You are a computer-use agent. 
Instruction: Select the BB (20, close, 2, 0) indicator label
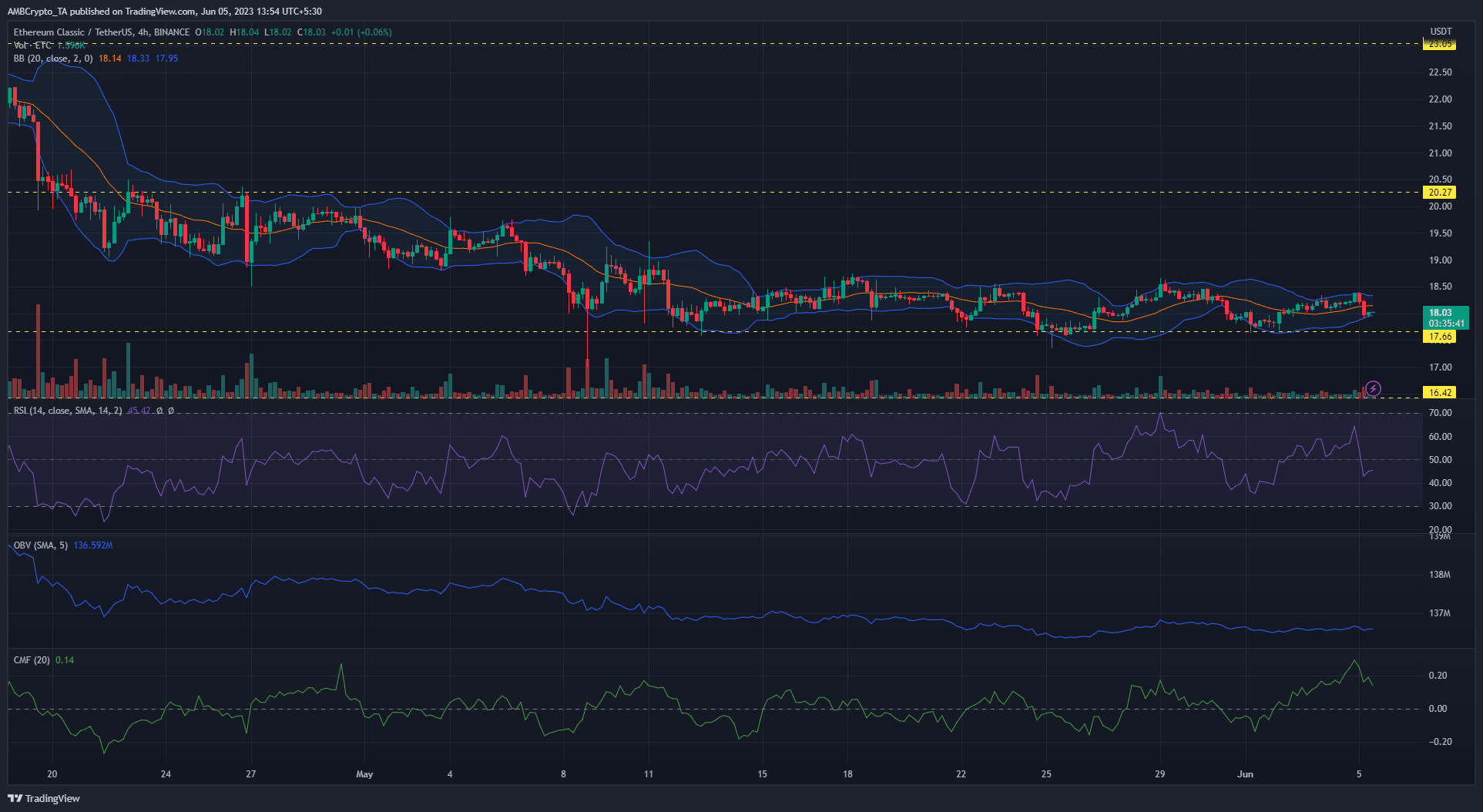[x=53, y=59]
